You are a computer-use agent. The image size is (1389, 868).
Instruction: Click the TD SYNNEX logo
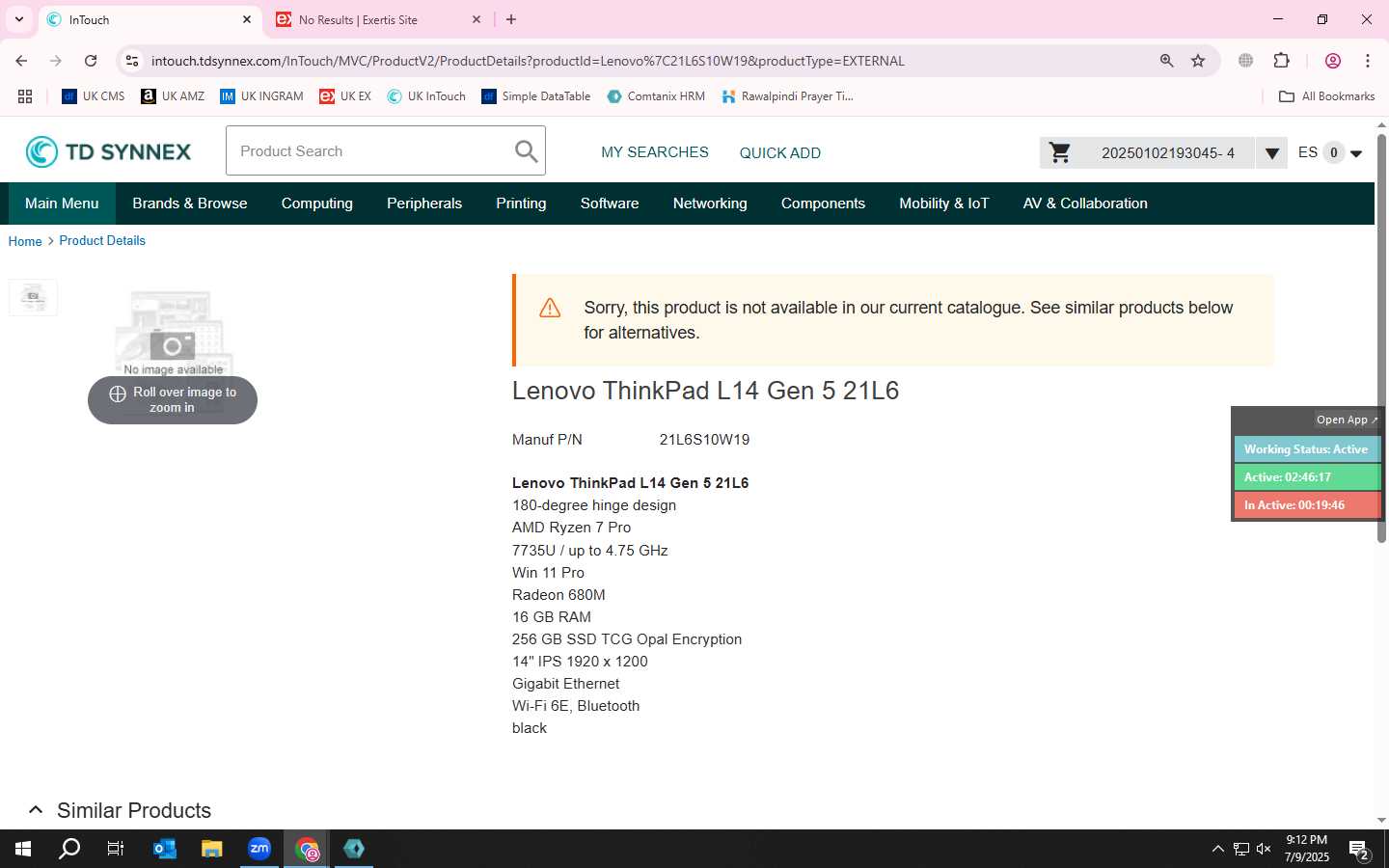(108, 151)
